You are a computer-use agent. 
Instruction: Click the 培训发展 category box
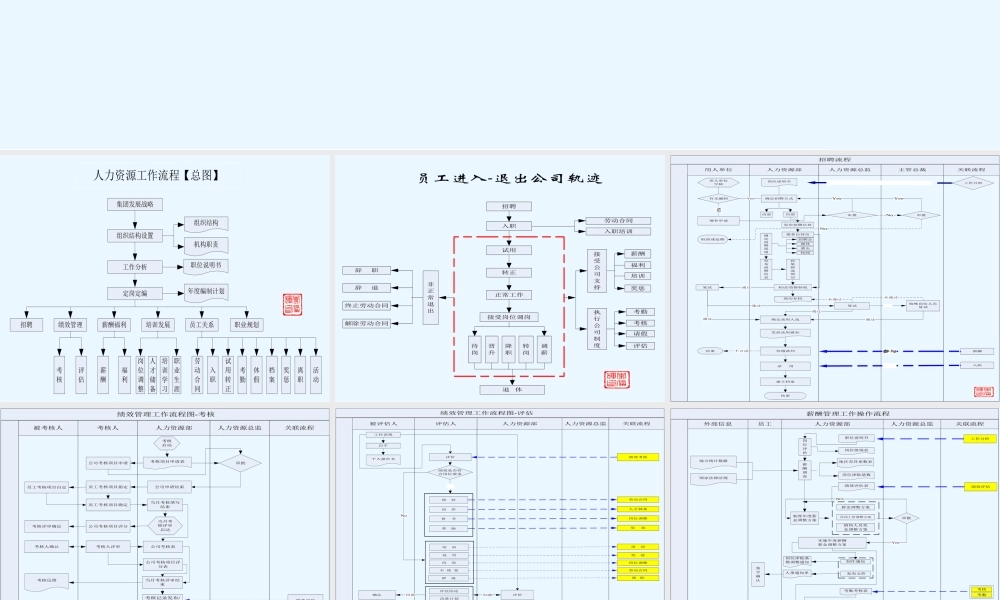(x=157, y=324)
